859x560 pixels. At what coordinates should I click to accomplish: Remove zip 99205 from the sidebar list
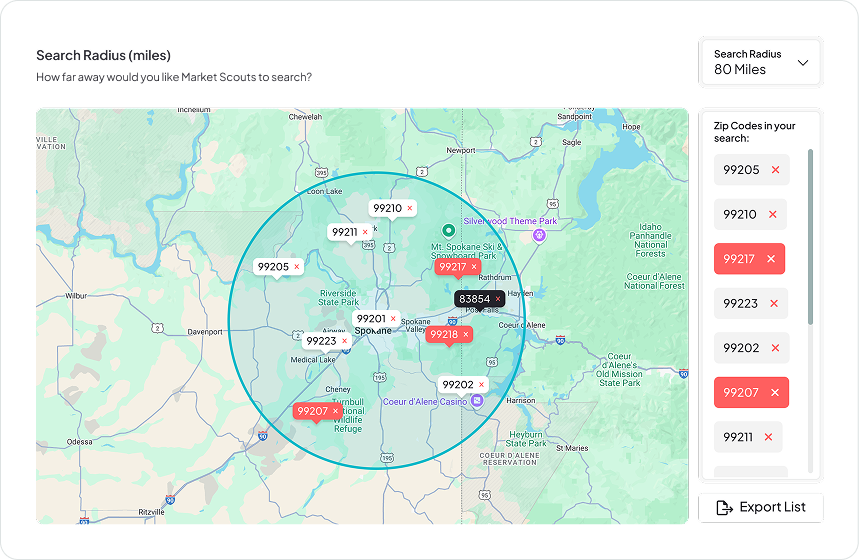[x=775, y=170]
